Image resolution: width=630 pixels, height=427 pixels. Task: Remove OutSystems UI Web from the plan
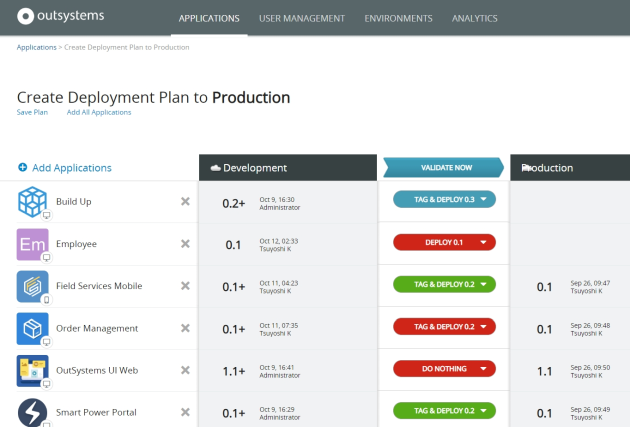185,370
